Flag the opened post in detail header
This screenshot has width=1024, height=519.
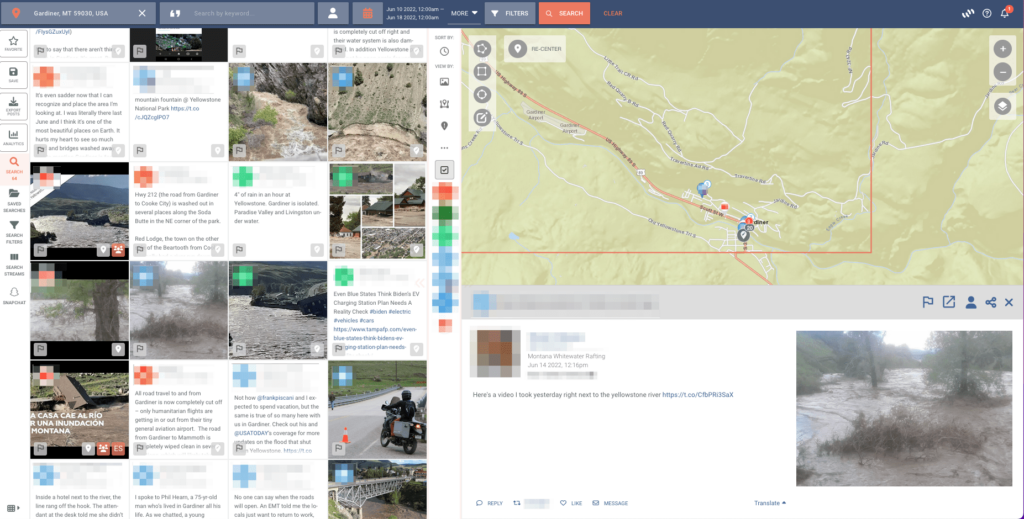tap(927, 302)
